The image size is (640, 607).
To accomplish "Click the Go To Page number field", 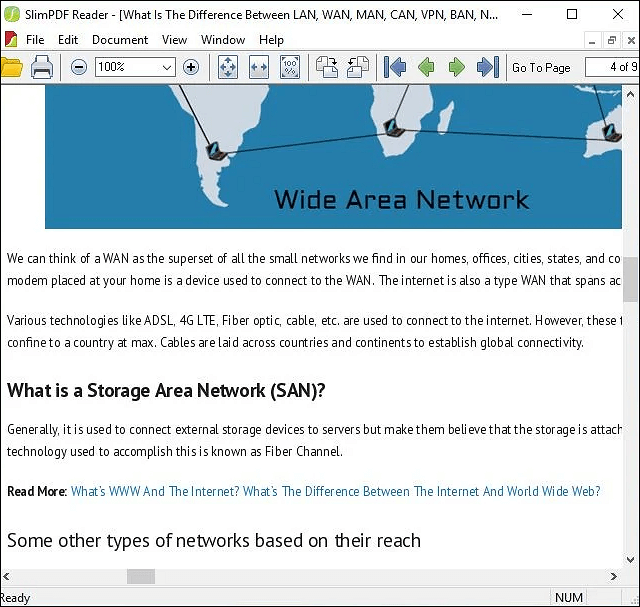I will click(x=612, y=67).
